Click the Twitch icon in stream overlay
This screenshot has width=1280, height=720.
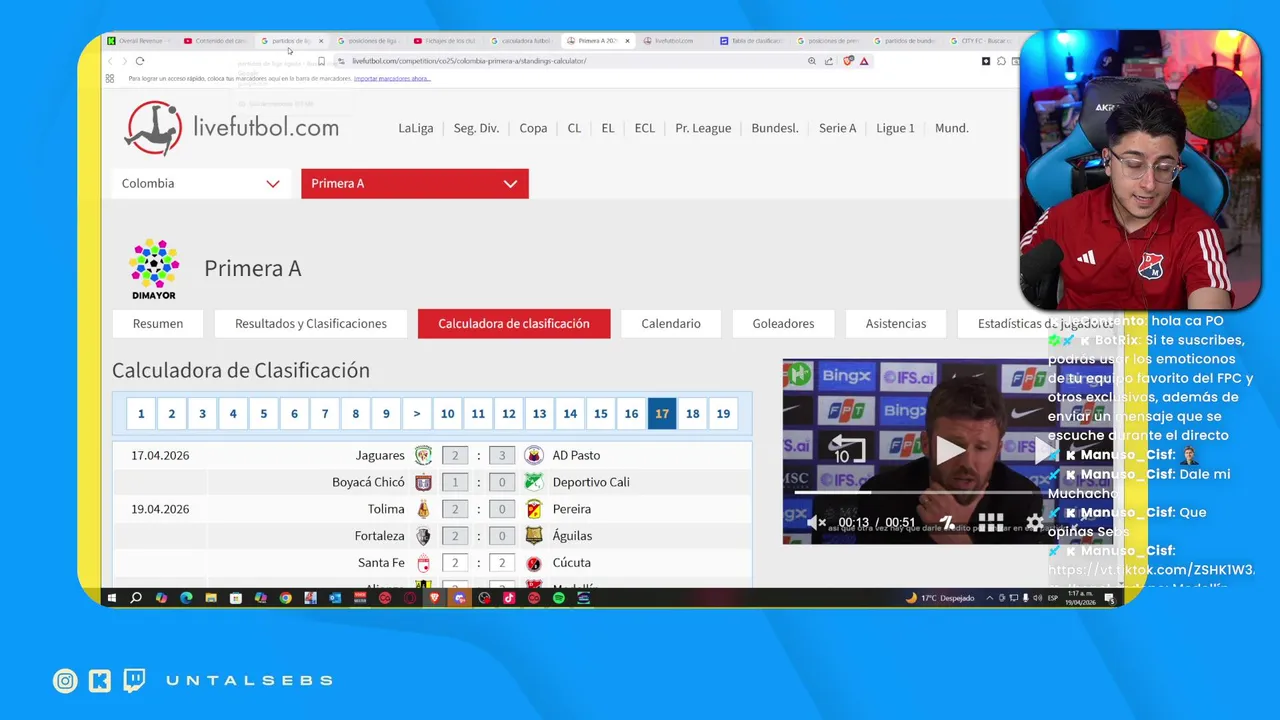click(x=134, y=681)
